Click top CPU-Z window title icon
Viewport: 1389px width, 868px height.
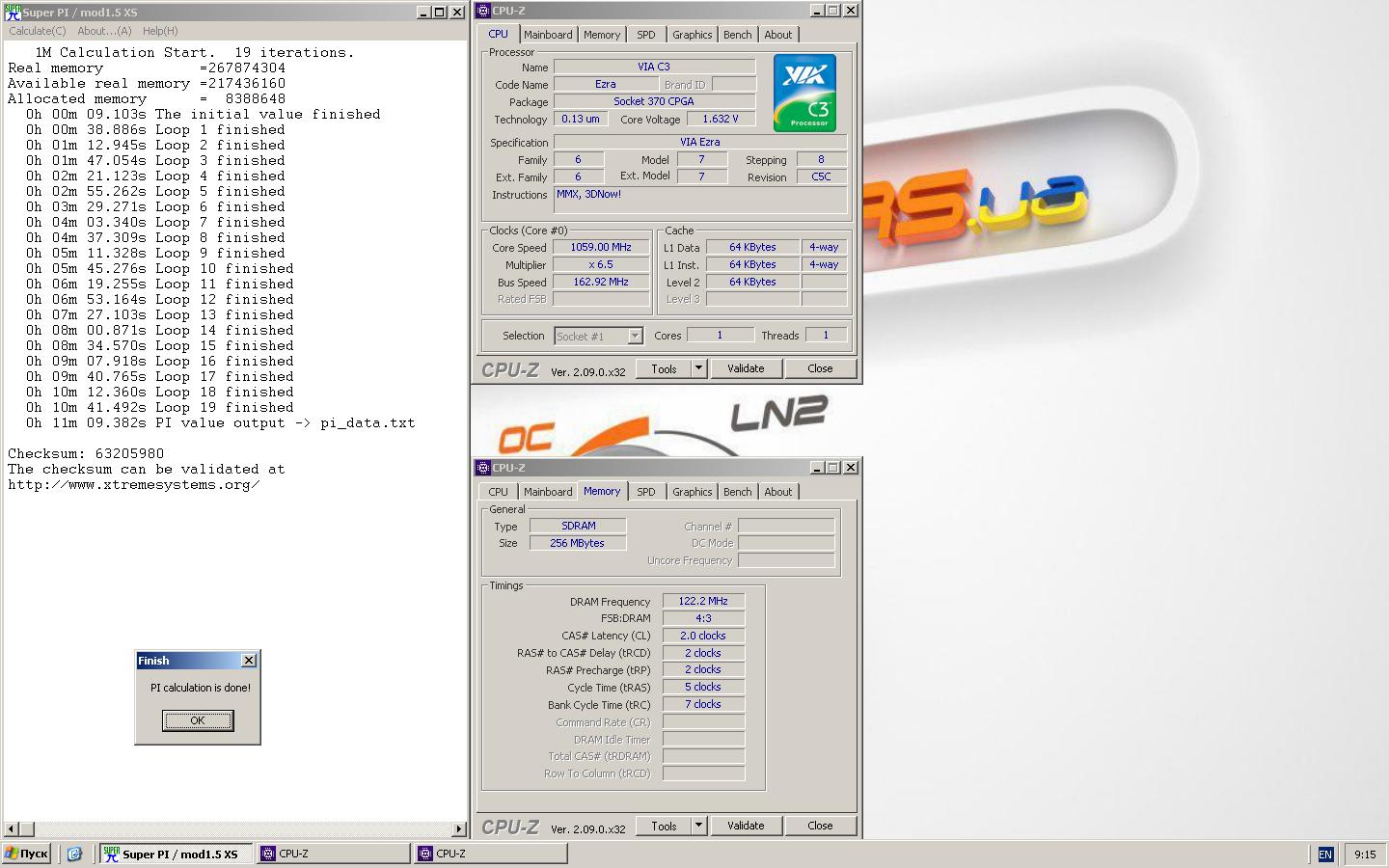pos(483,11)
